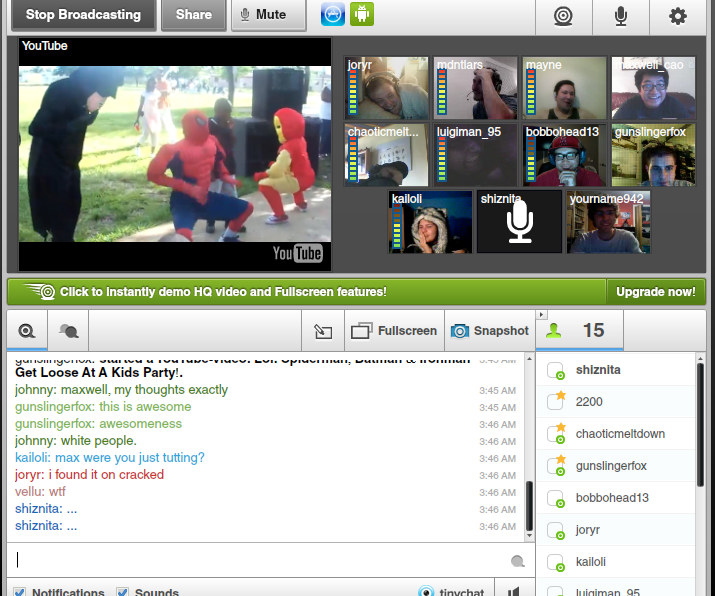Select luigiman_95 webcam thumbnail
Screen dimensions: 715x596
tap(476, 155)
